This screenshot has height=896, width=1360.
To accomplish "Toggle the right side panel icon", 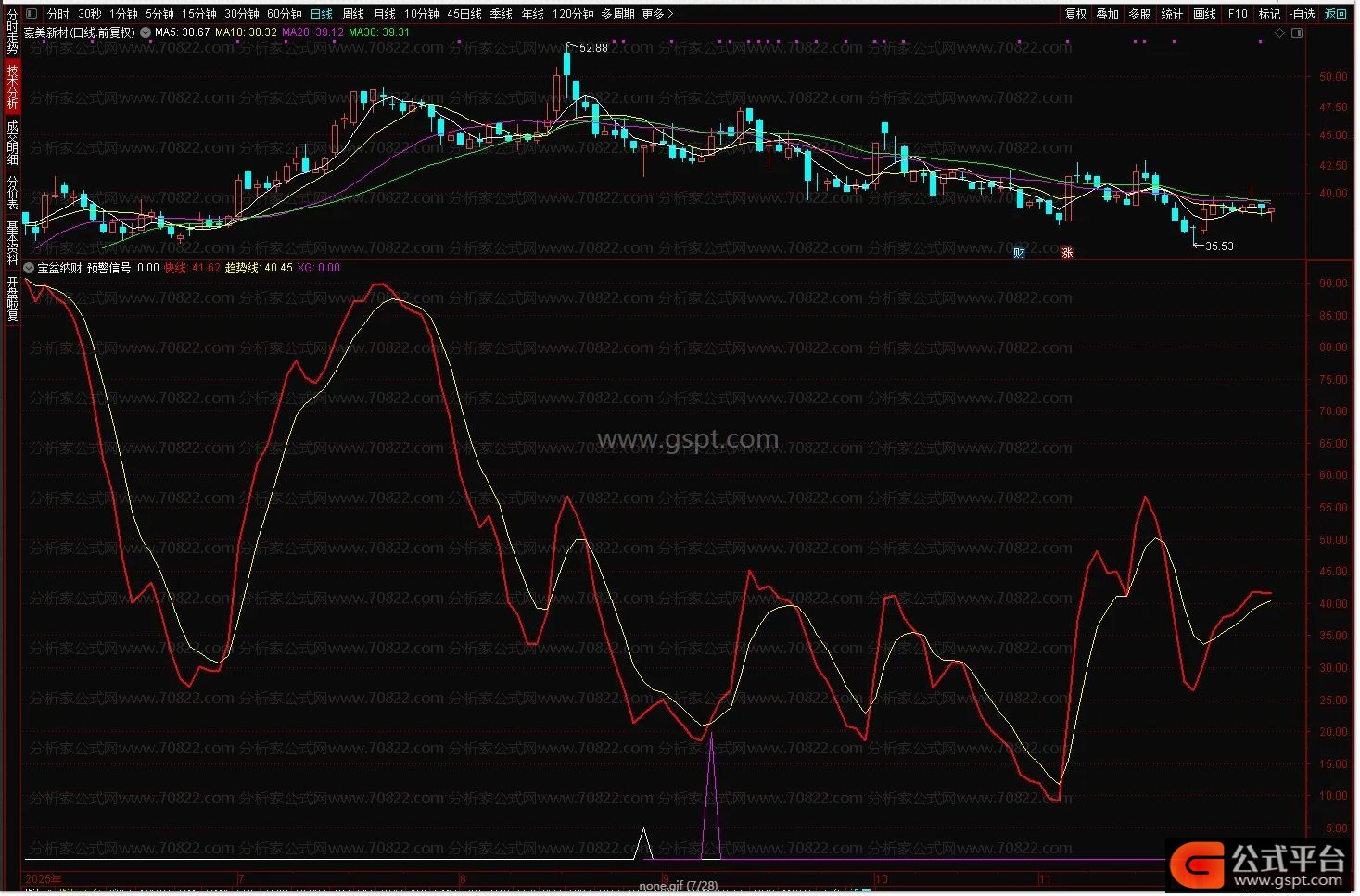I will [x=1297, y=32].
